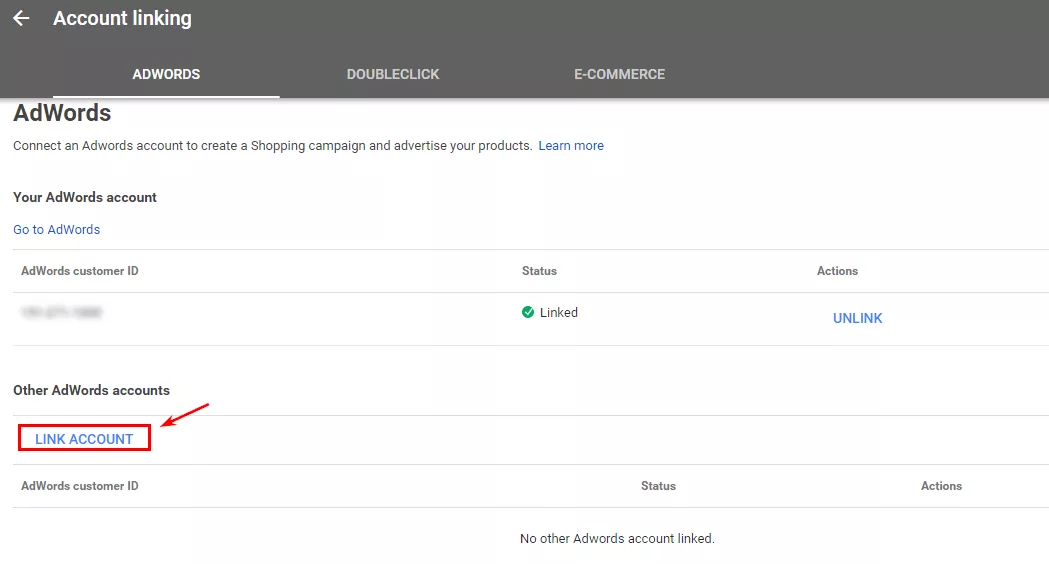Viewport: 1049px width, 564px height.
Task: Click the green Linked status checkmark
Action: [528, 312]
